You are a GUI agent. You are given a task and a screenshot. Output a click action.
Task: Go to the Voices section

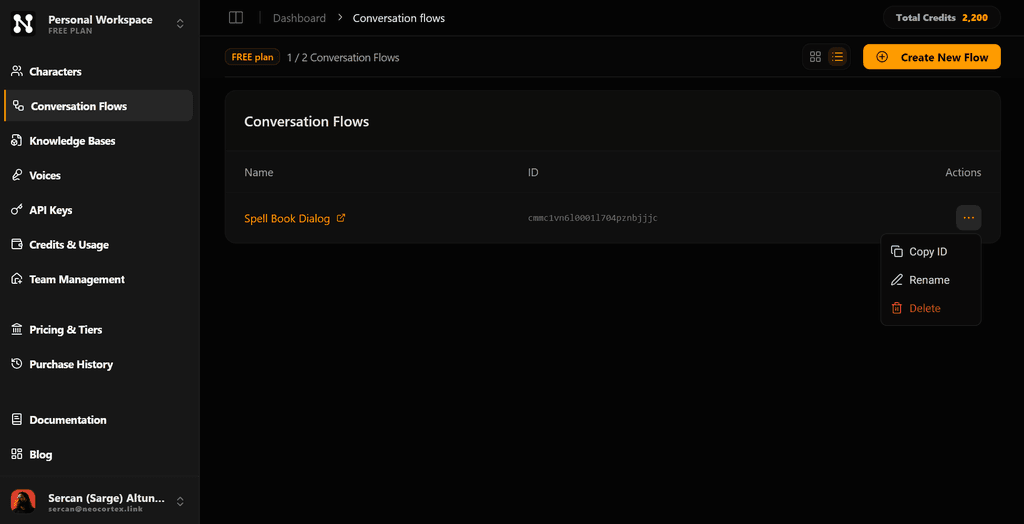pyautogui.click(x=44, y=176)
